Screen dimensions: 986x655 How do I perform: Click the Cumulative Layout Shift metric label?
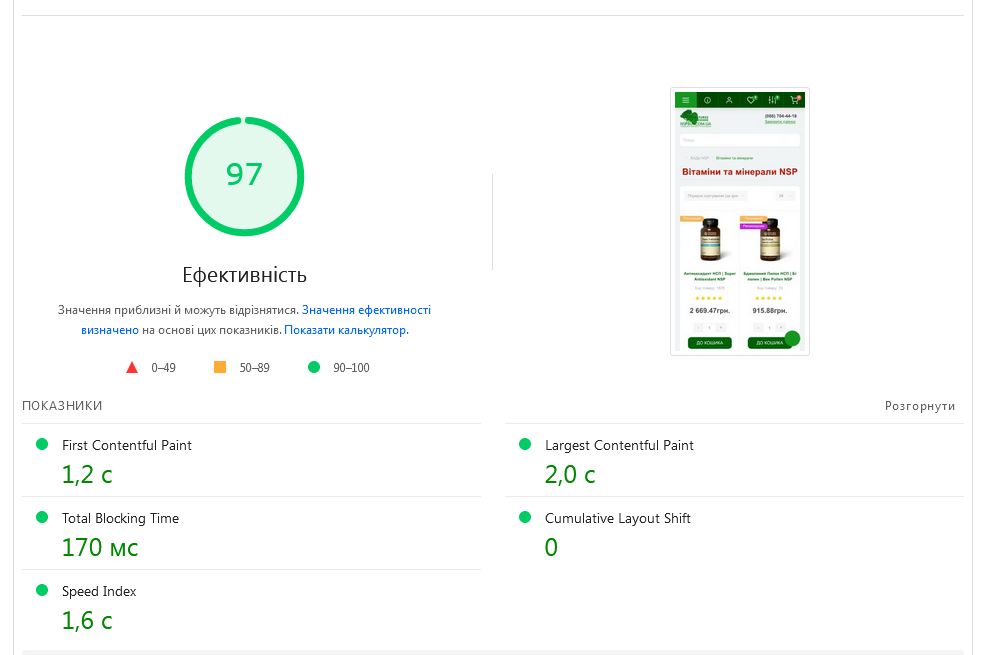(617, 518)
